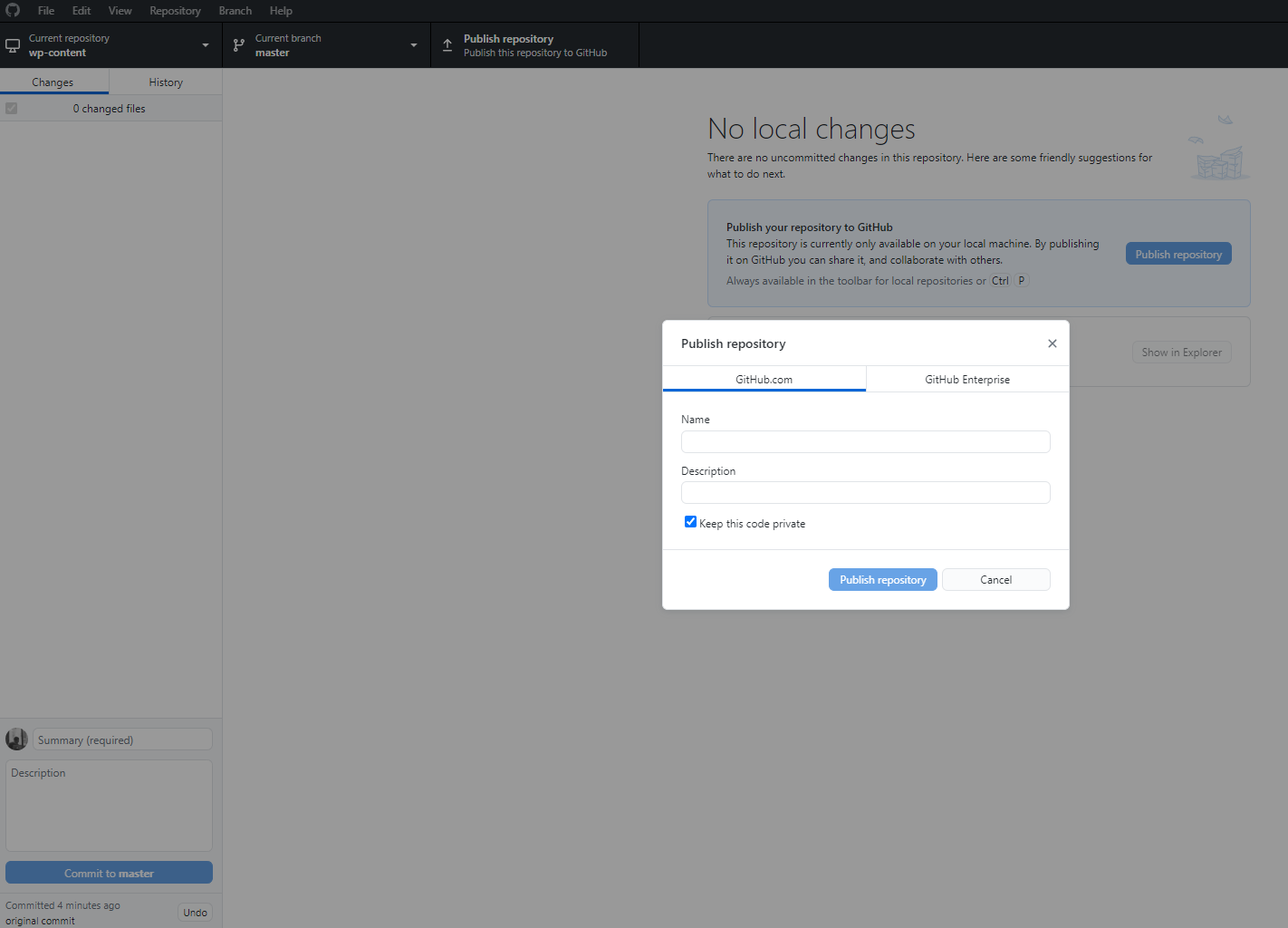This screenshot has height=928, width=1288.
Task: Toggle the select-all changed files checkbox
Action: (12, 108)
